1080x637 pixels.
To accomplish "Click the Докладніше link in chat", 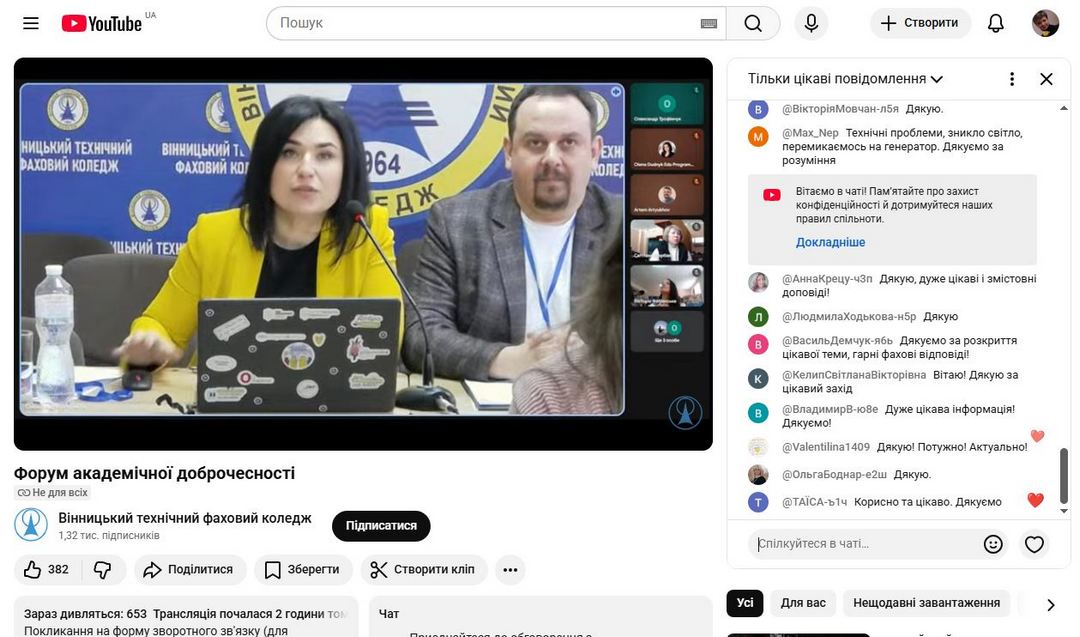I will 830,242.
